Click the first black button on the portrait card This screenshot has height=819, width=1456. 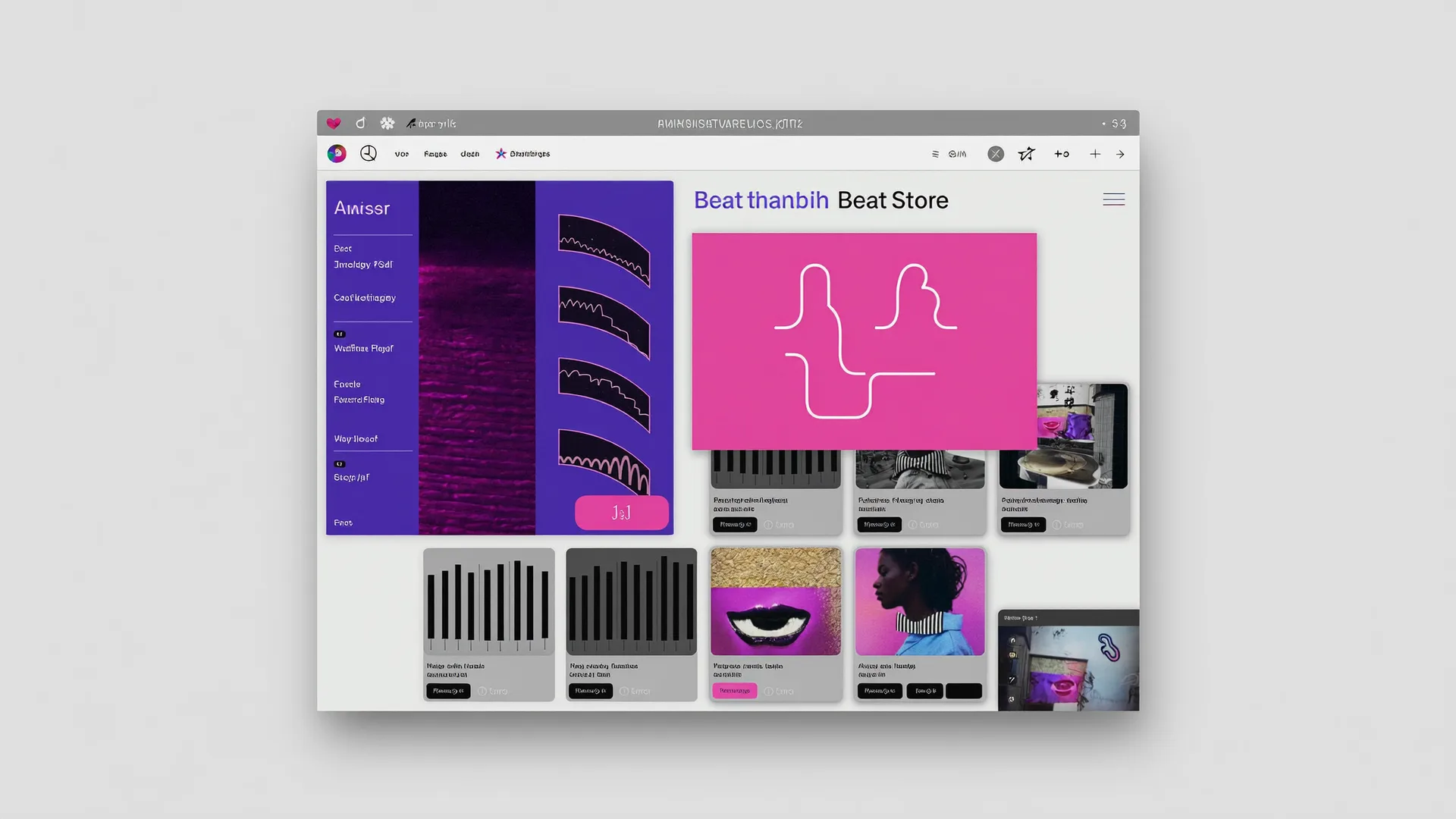(880, 691)
